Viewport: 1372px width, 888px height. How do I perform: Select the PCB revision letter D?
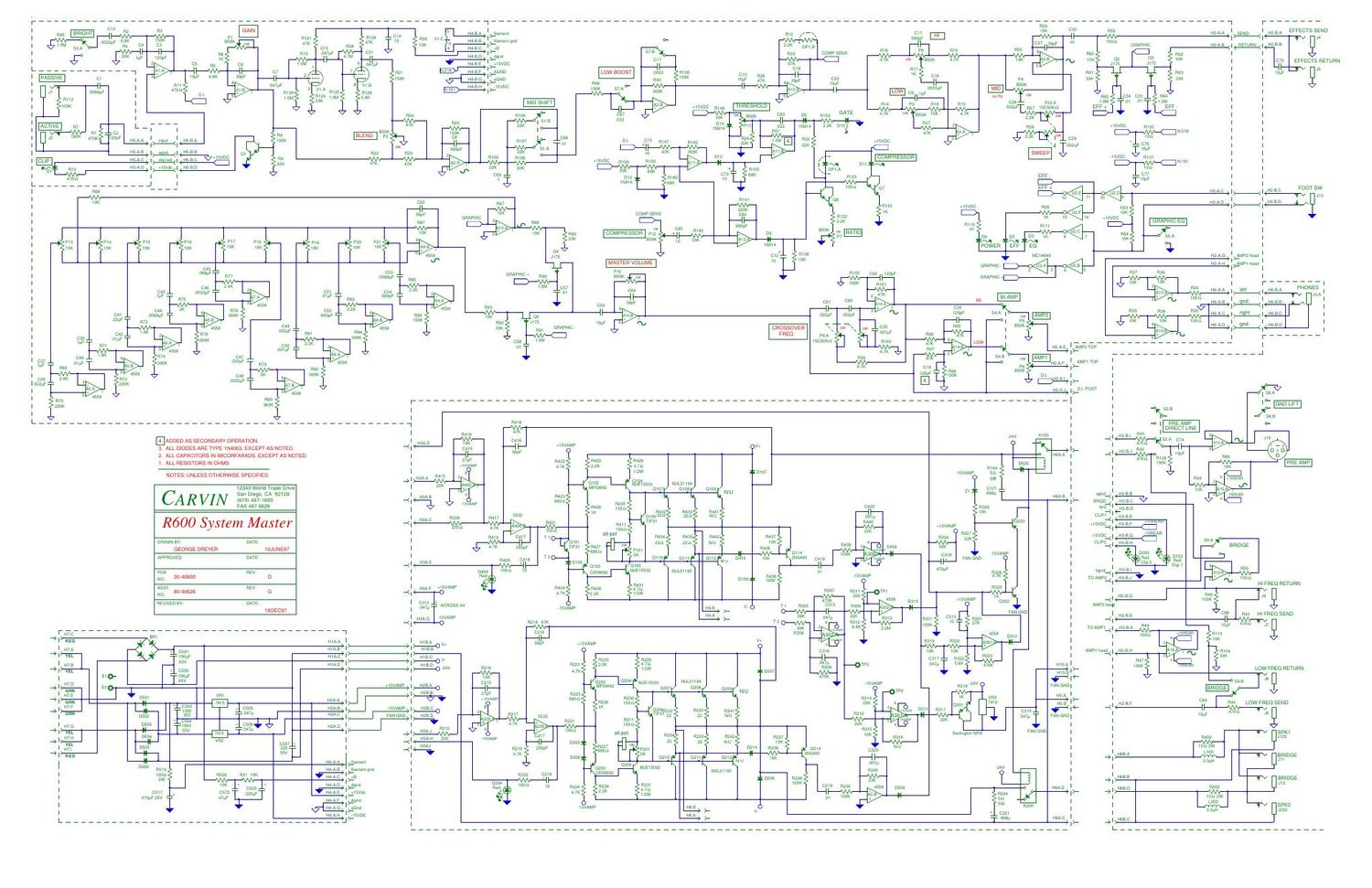coord(269,577)
